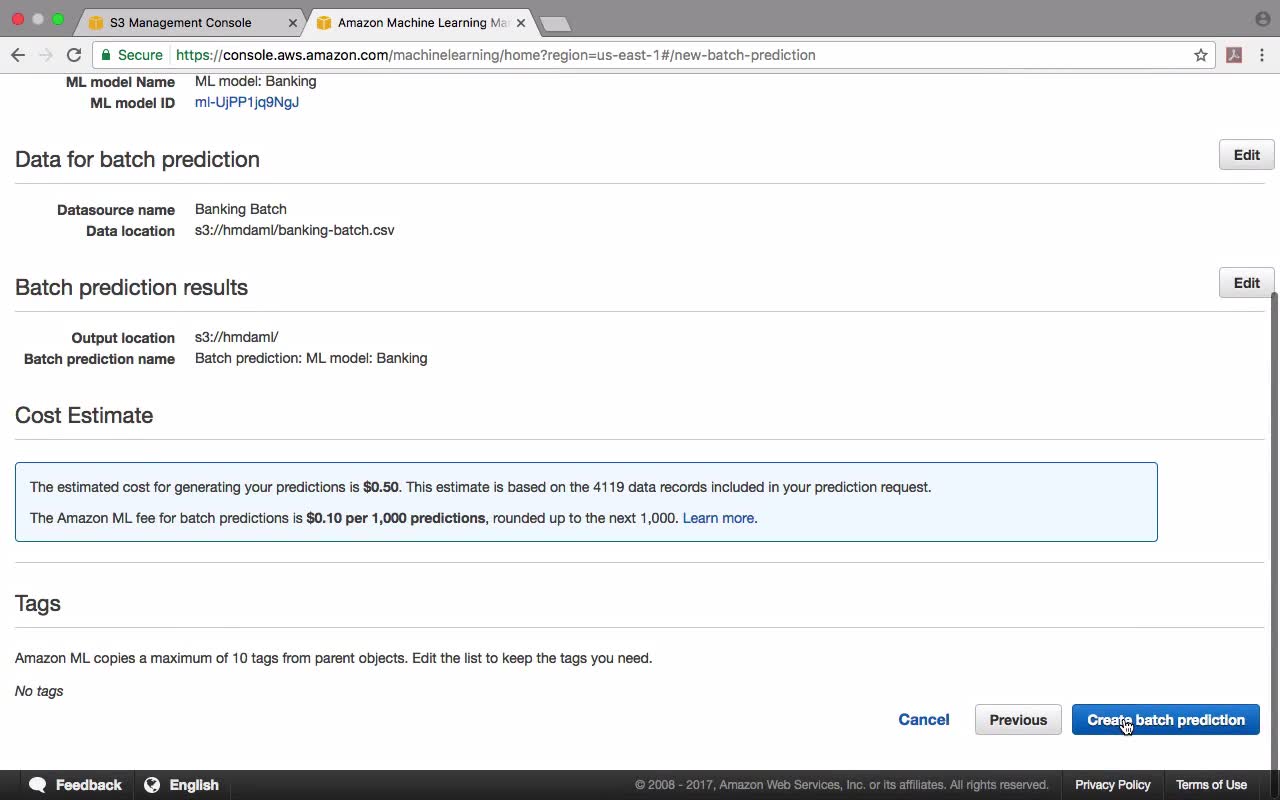
Task: Click the globe language icon
Action: (x=152, y=785)
